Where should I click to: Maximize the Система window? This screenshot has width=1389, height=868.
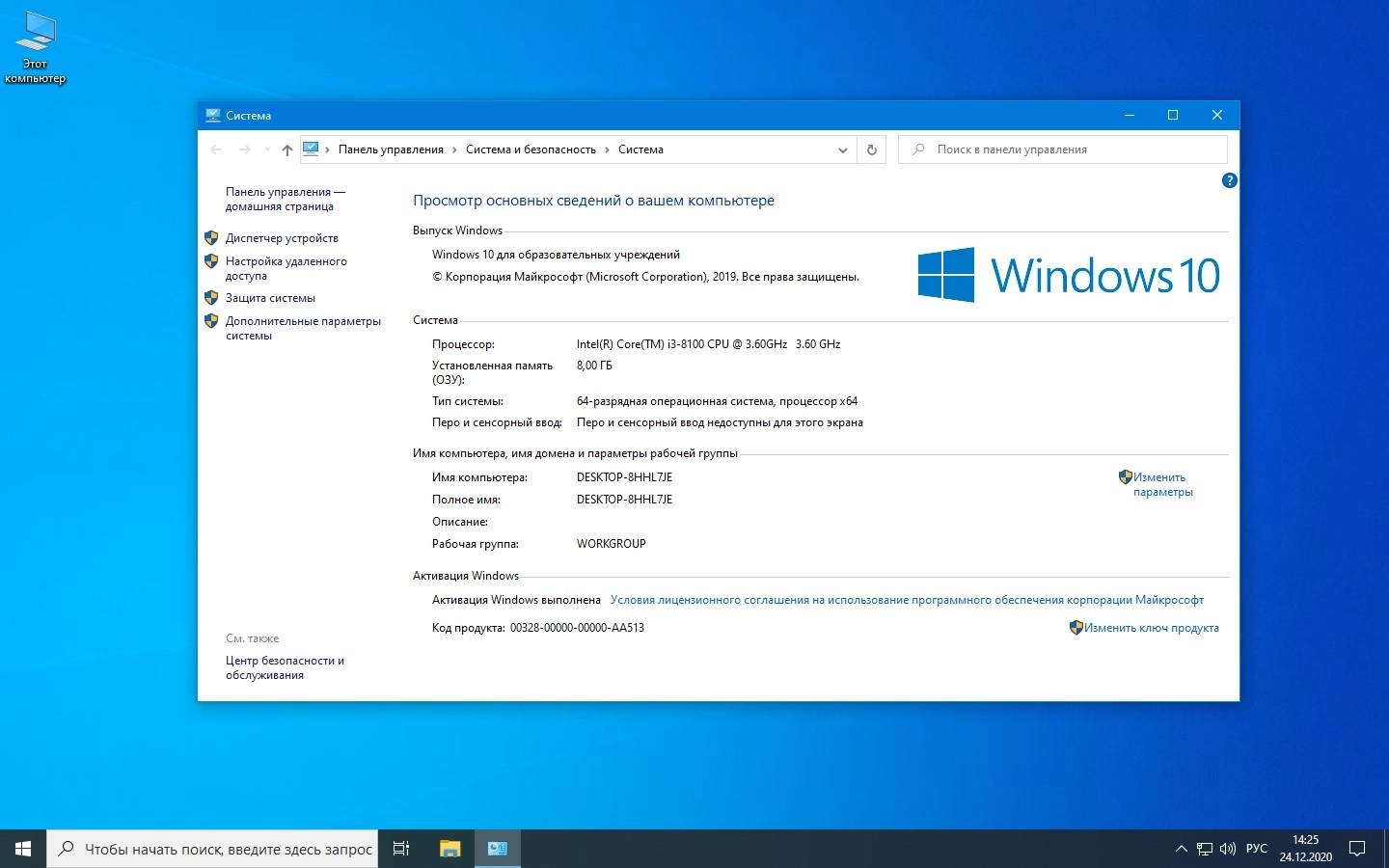1173,115
